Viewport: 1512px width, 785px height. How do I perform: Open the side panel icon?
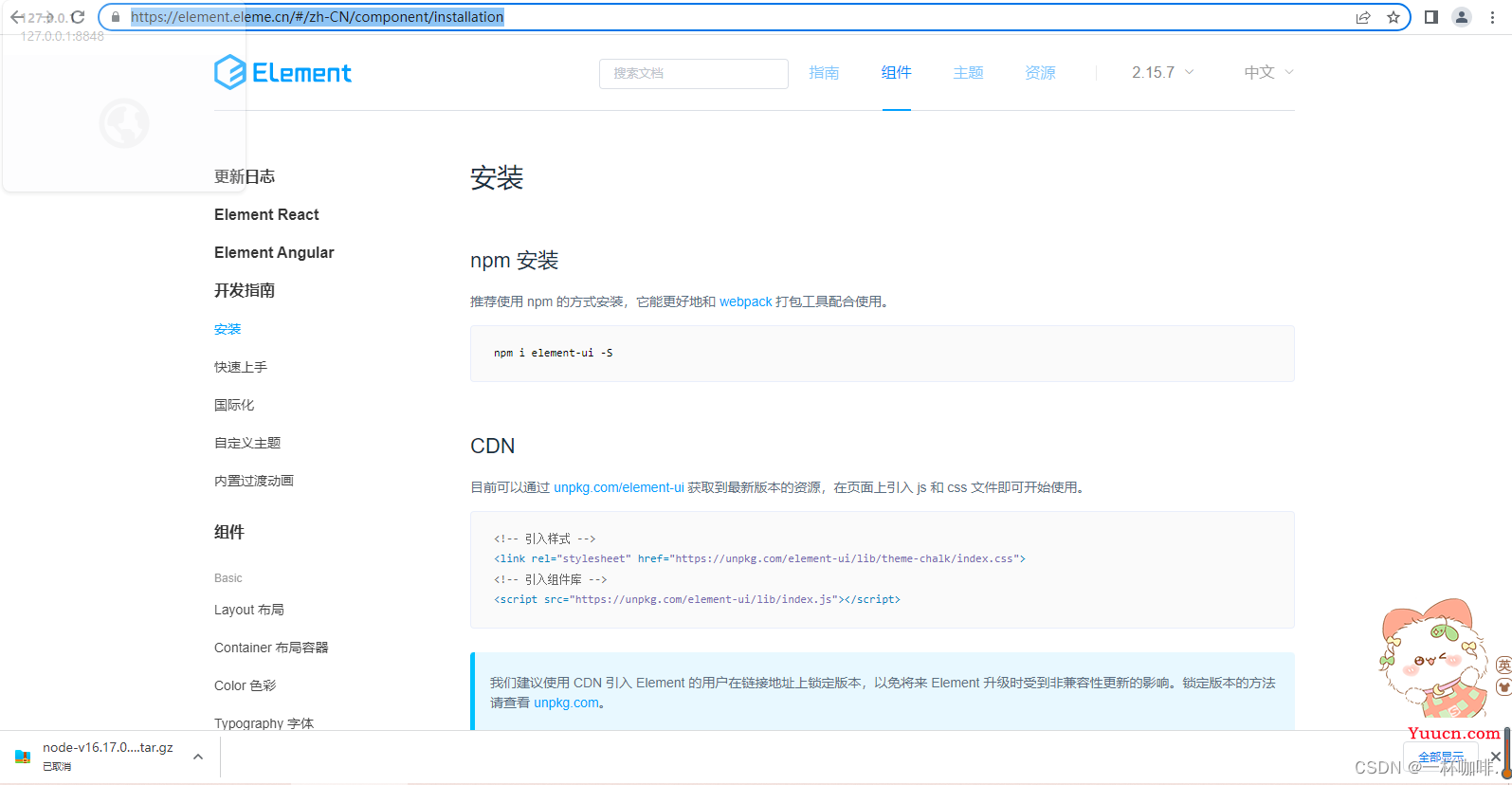point(1431,17)
